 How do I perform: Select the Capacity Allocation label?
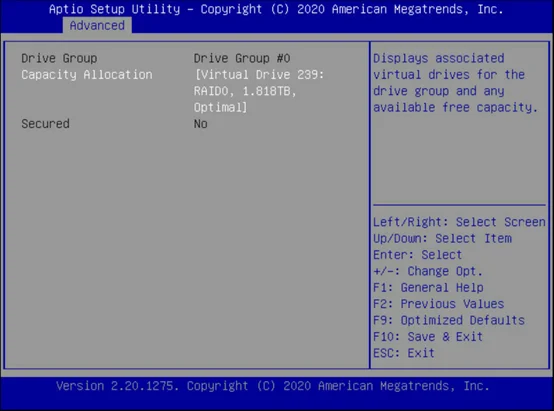87,75
